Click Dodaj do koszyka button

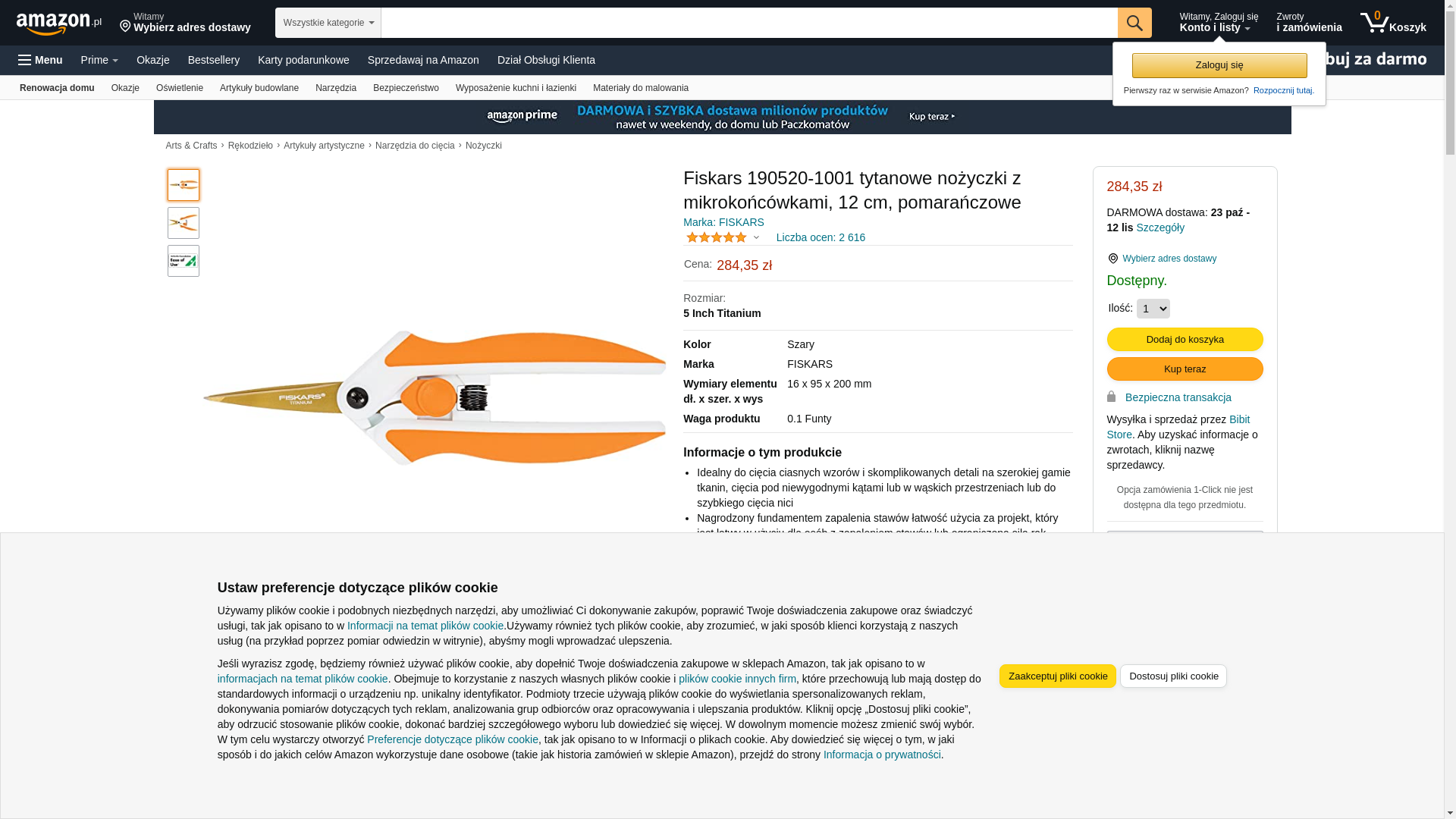(1185, 339)
